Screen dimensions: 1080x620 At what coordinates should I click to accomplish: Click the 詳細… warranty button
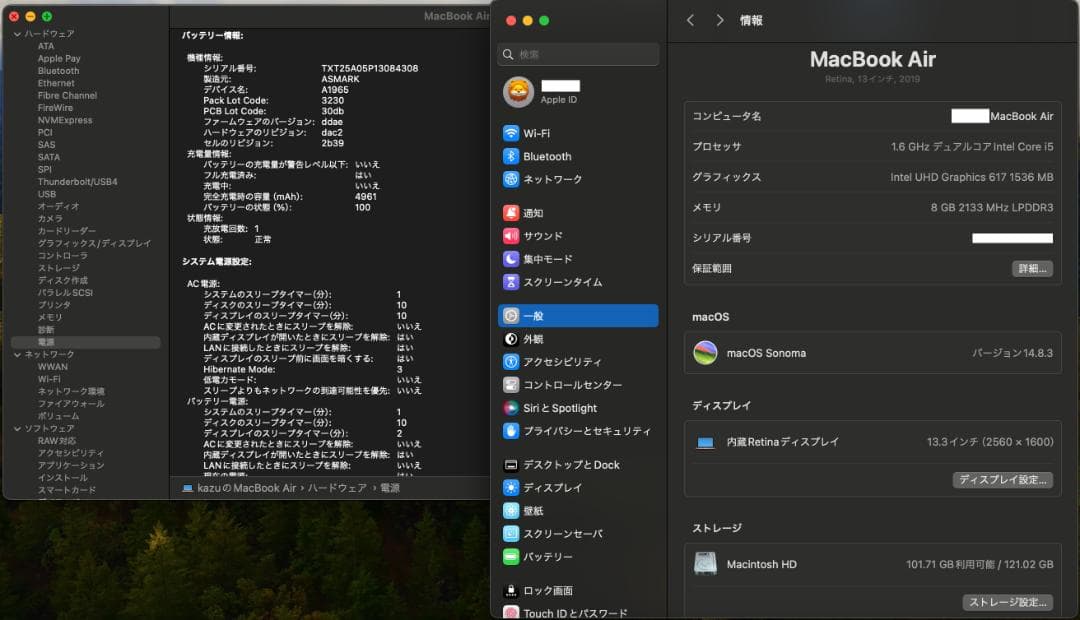(1031, 268)
